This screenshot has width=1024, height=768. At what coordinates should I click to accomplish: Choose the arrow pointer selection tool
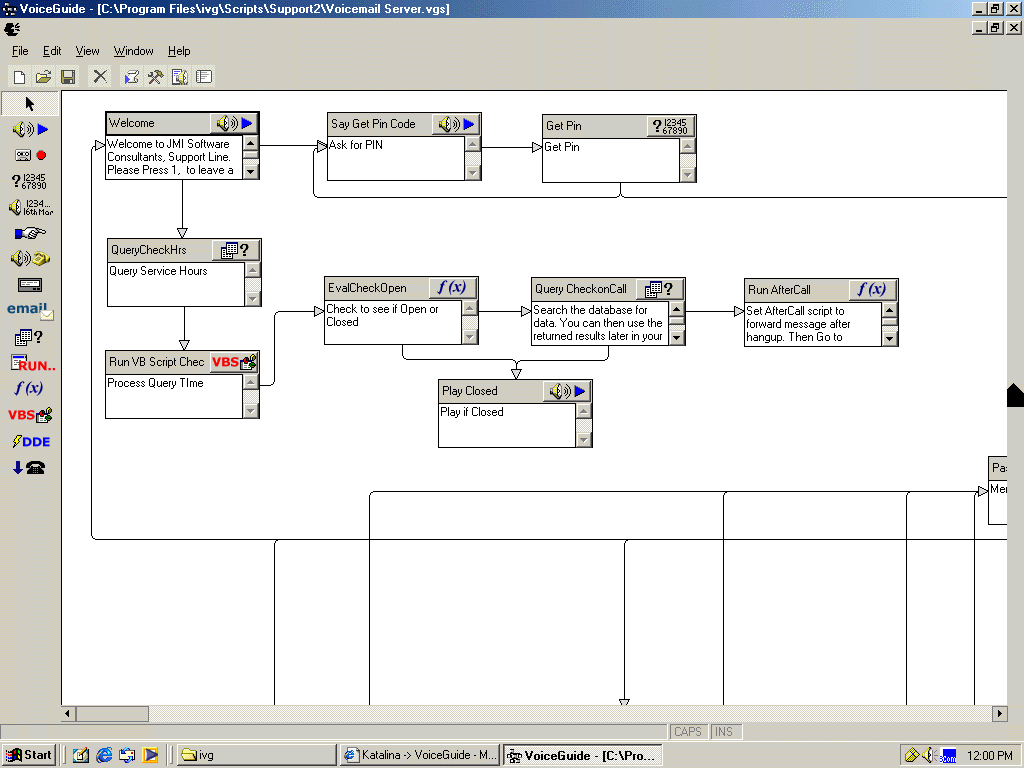[x=30, y=104]
